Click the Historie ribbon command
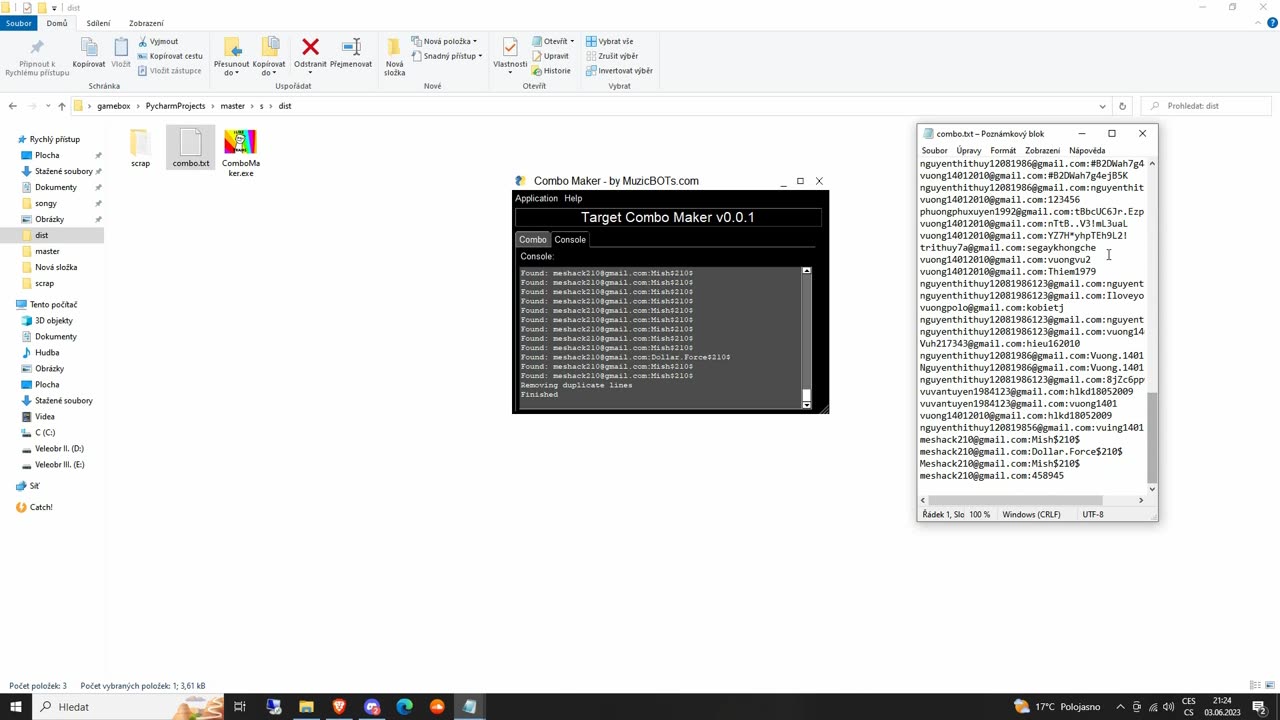1280x720 pixels. tap(552, 71)
